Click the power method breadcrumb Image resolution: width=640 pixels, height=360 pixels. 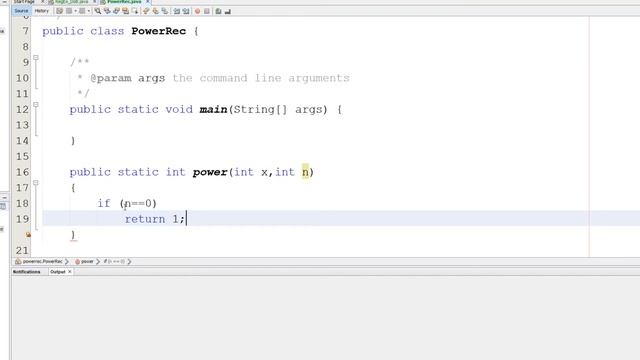[x=84, y=261]
